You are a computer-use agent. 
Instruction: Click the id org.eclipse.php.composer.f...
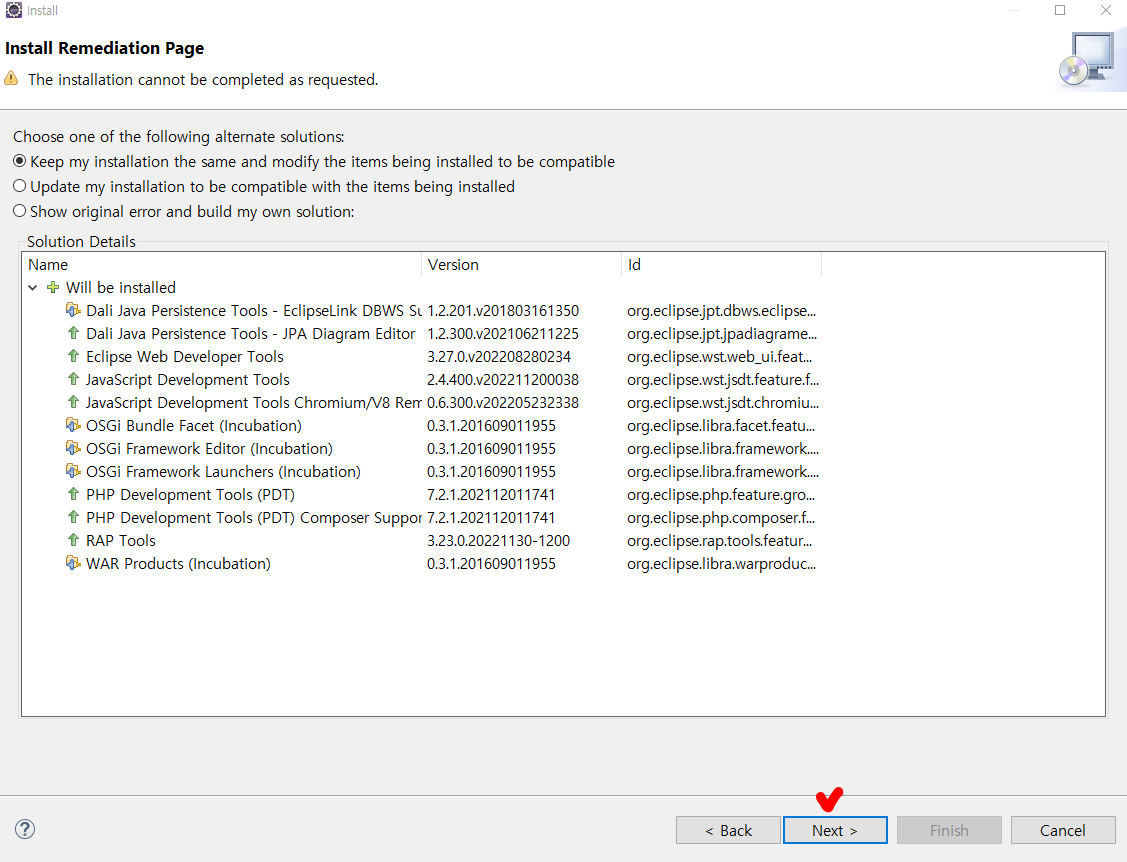[x=721, y=518]
